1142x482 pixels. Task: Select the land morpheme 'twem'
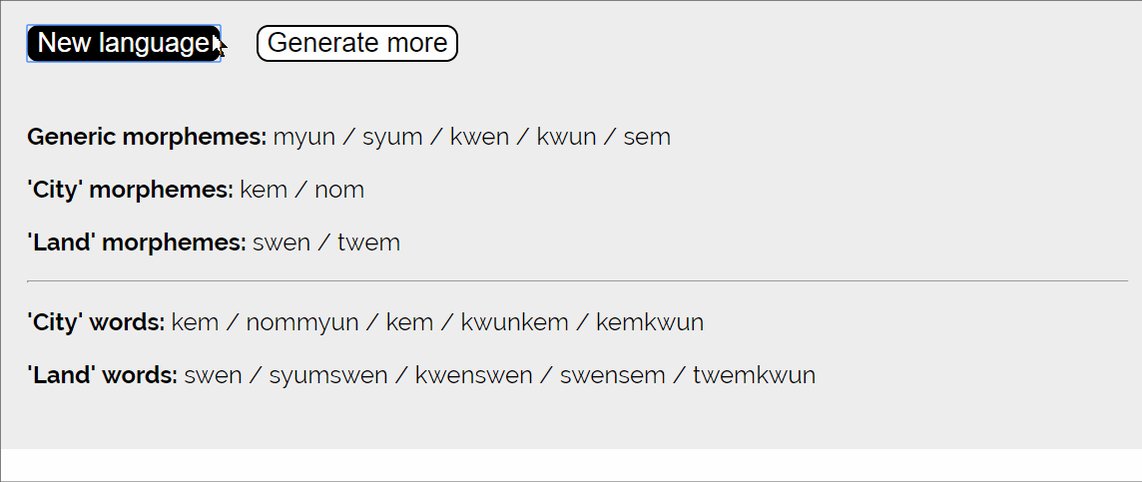369,243
